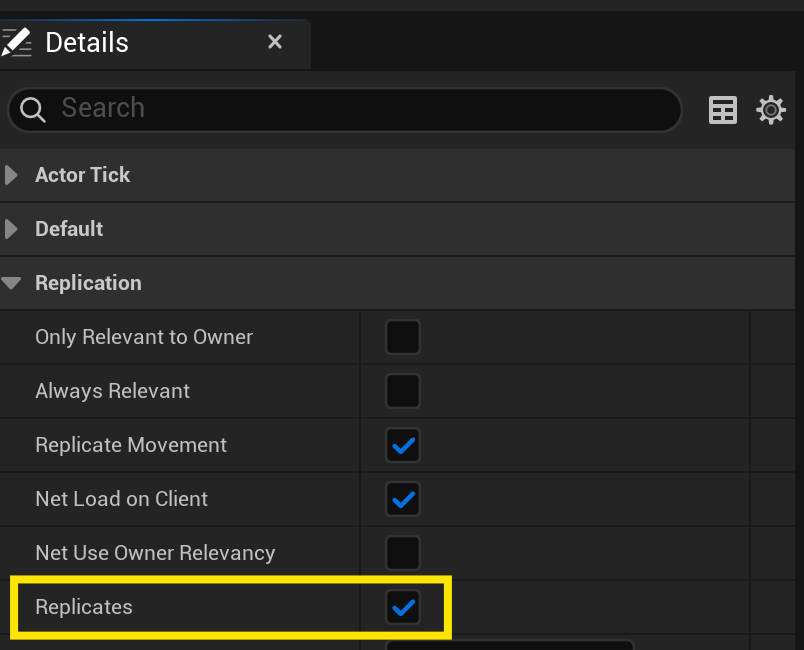The width and height of the screenshot is (804, 650).
Task: Check the Always Relevant checkbox
Action: [x=403, y=391]
